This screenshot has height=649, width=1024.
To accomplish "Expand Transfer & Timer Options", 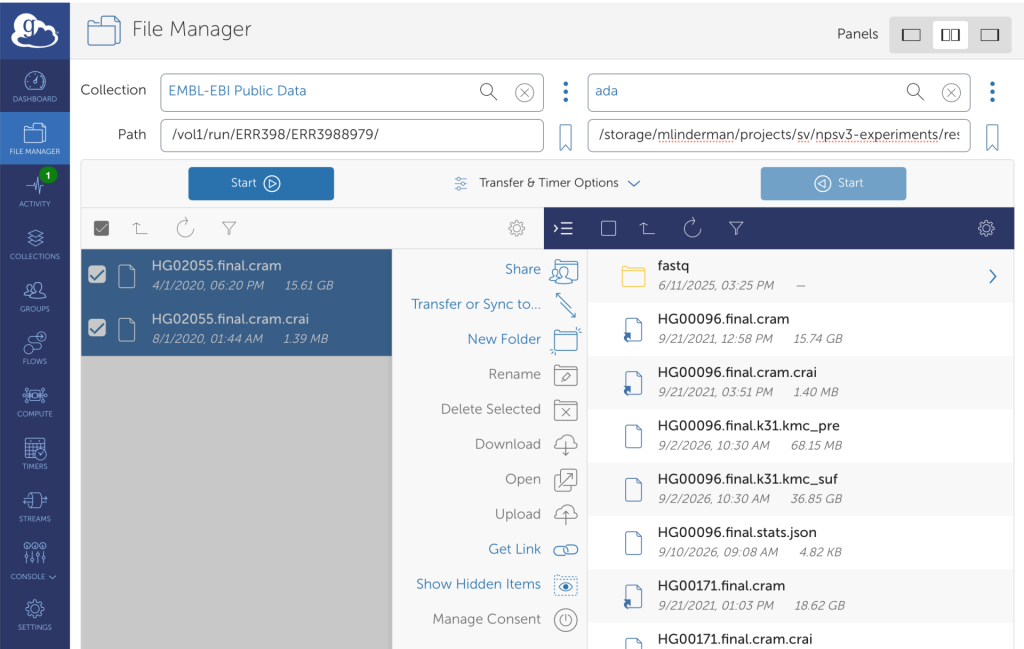I will pos(547,183).
